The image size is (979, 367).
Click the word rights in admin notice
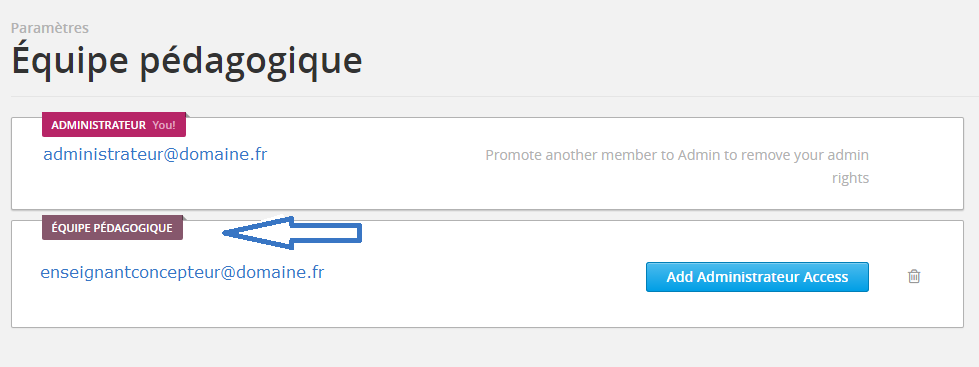(850, 178)
